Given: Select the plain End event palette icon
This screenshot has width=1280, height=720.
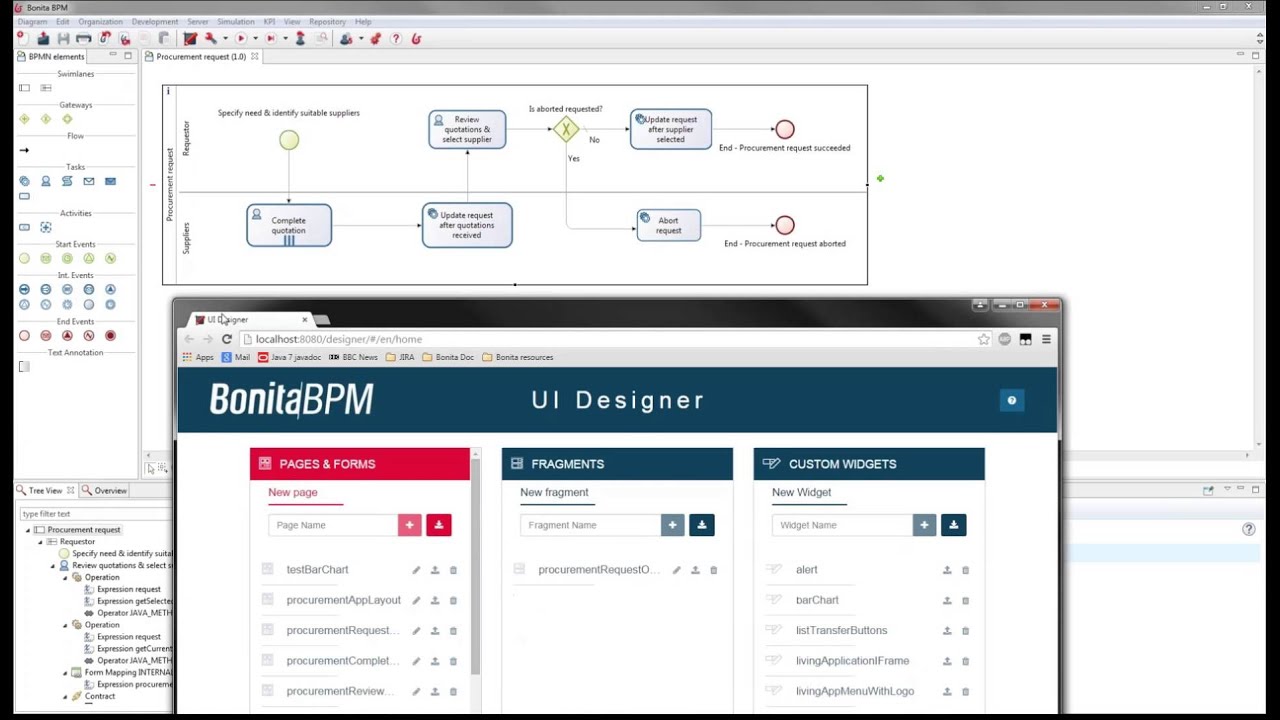Looking at the screenshot, I should (x=24, y=335).
